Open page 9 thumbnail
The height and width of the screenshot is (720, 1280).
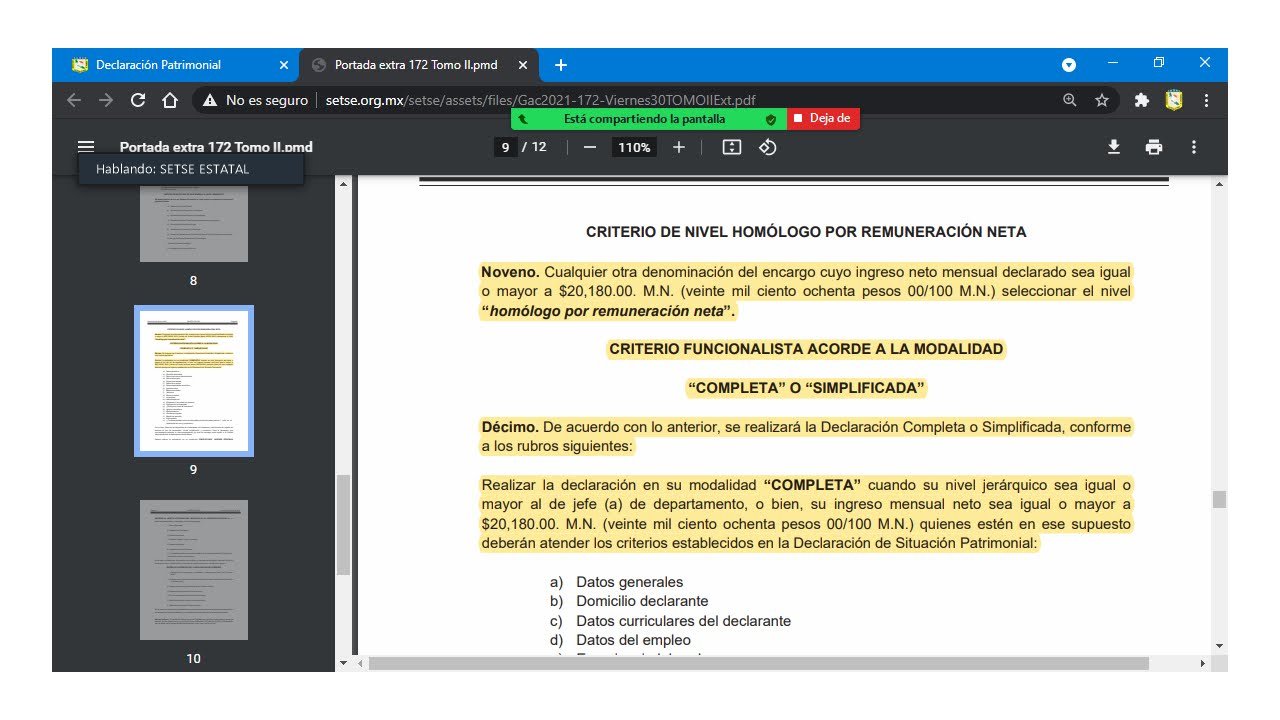coord(194,381)
